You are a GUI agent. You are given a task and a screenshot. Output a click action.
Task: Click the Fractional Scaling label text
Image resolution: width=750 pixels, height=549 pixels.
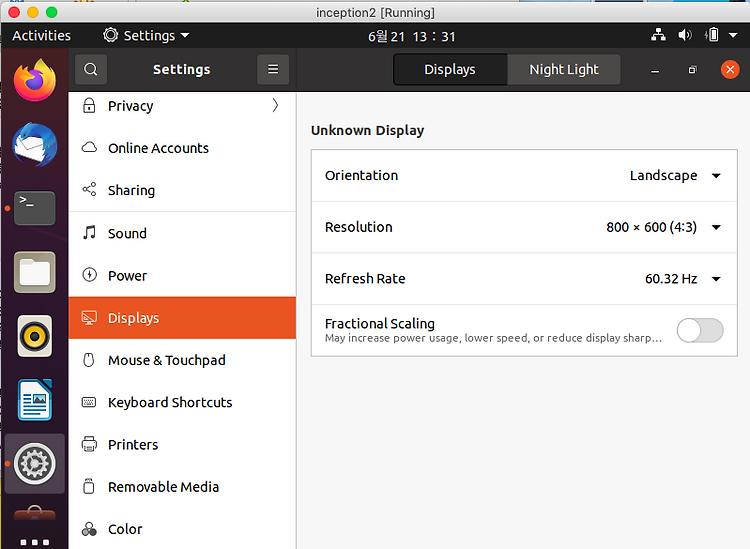coord(380,324)
